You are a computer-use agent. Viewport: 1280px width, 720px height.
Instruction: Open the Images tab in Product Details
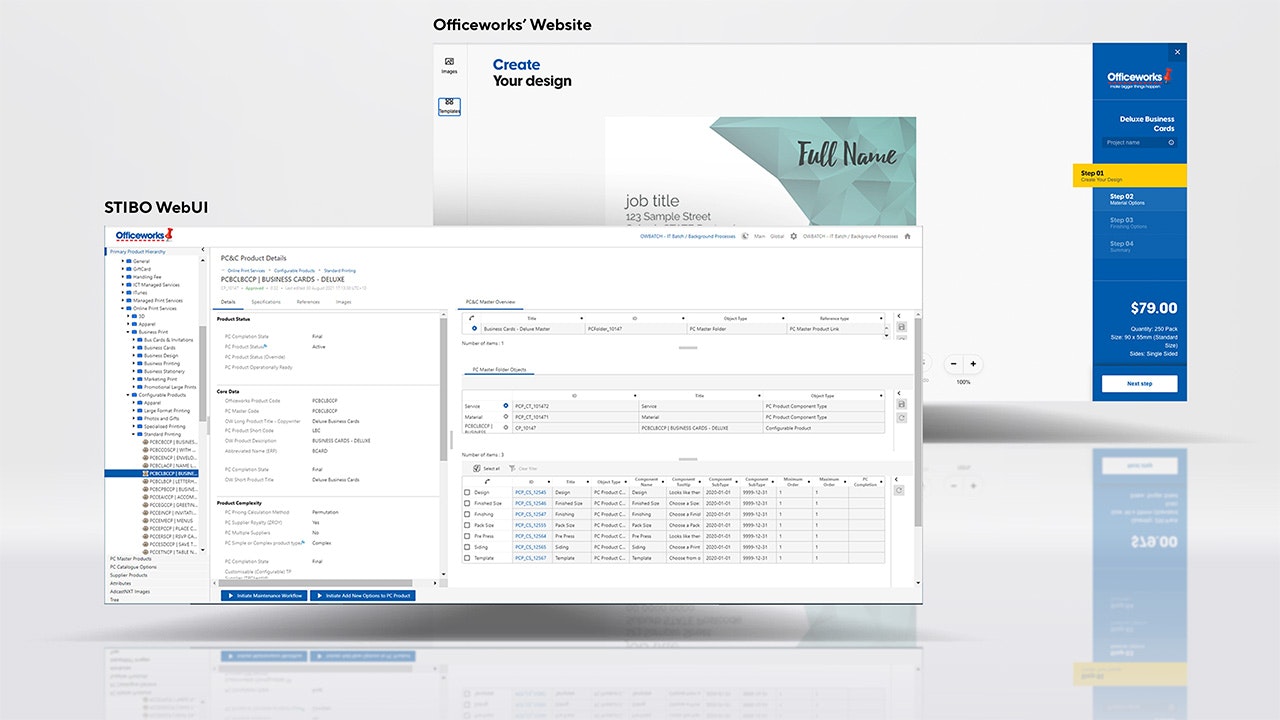pos(343,301)
